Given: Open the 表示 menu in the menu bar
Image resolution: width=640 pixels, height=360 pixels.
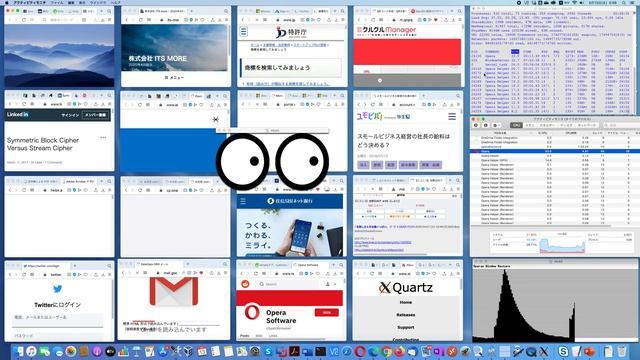Looking at the screenshot, I should 82,2.
